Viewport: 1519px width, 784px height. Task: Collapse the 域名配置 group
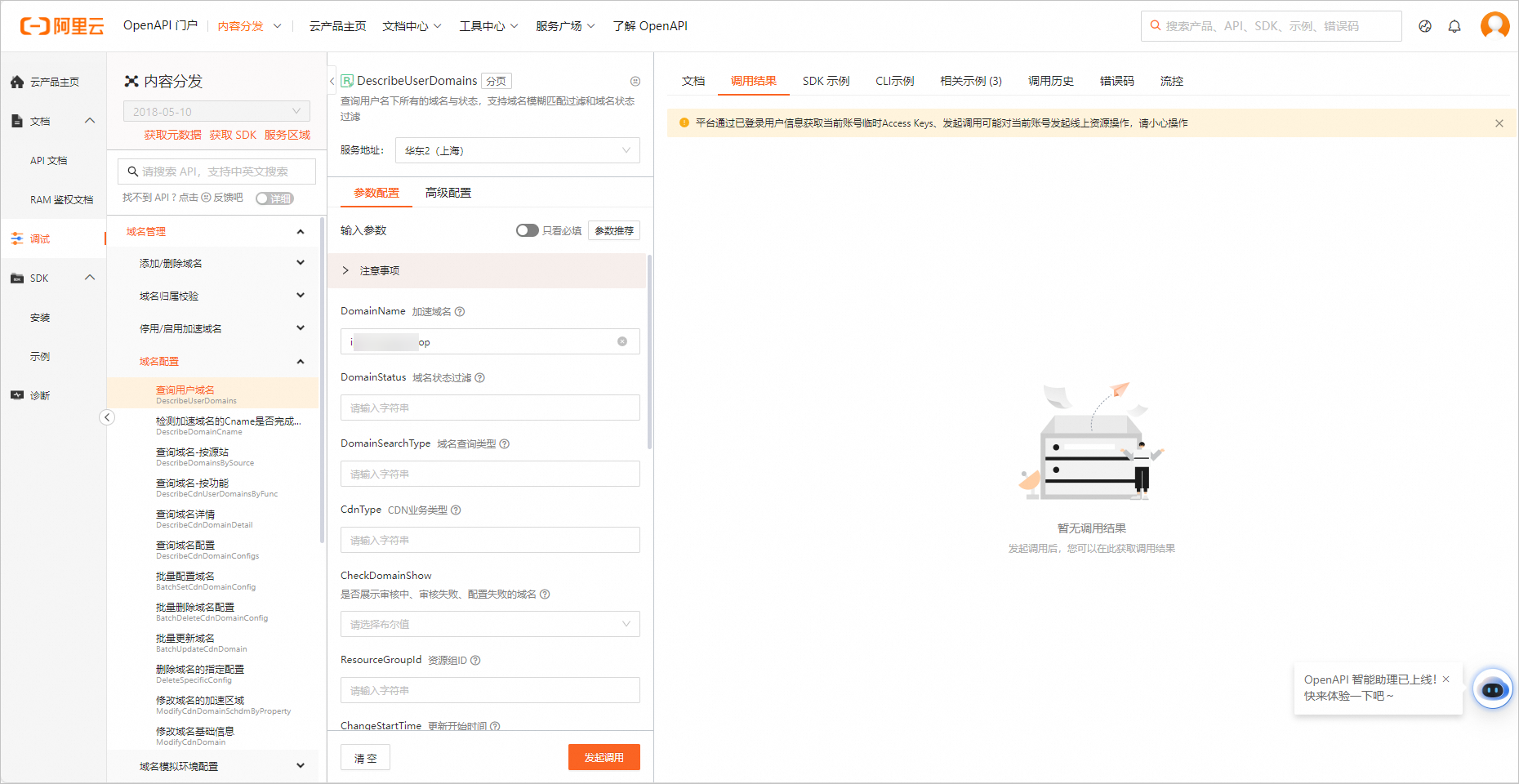click(301, 361)
